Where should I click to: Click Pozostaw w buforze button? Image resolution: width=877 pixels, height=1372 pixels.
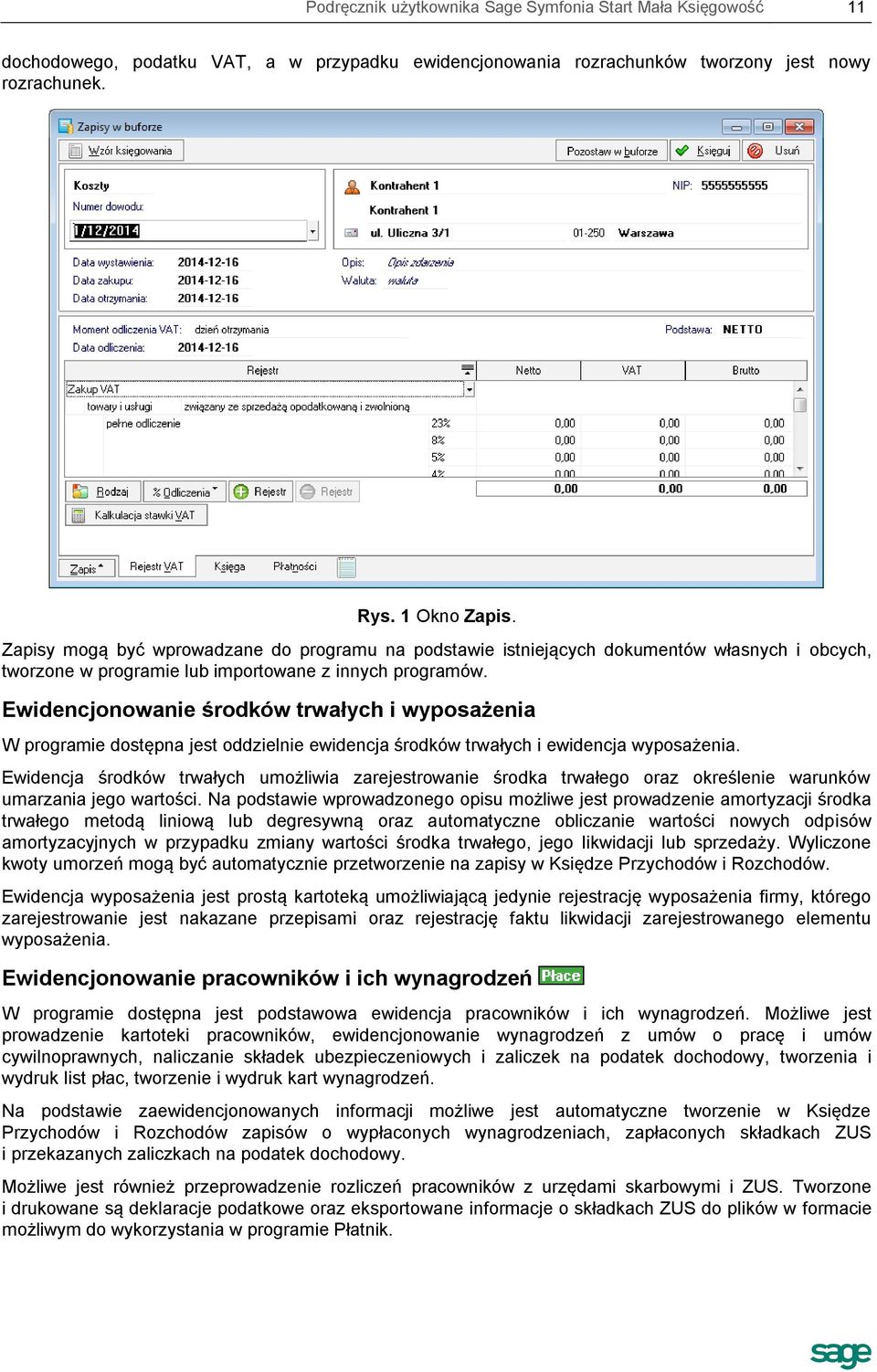coord(612,151)
